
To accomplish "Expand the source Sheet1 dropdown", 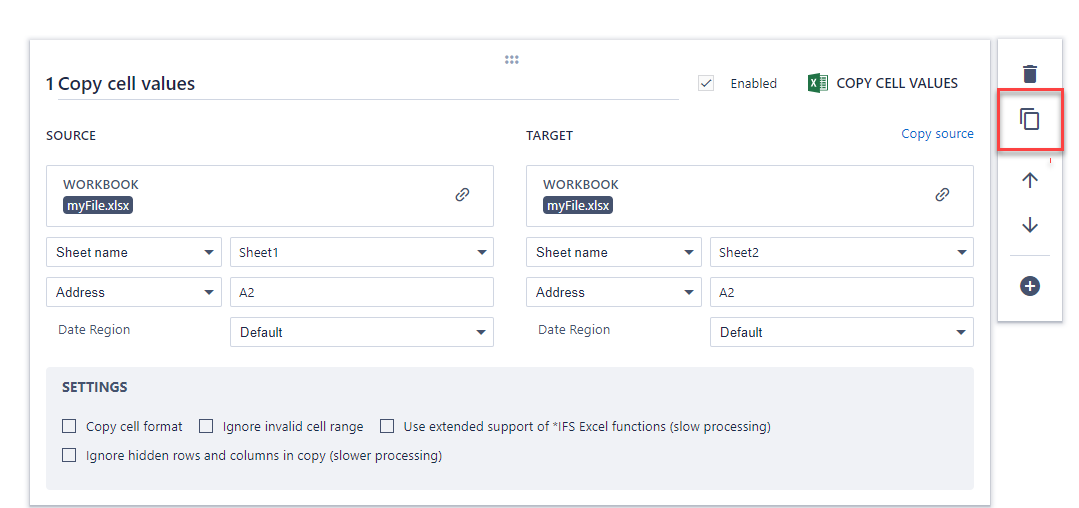I will point(361,252).
